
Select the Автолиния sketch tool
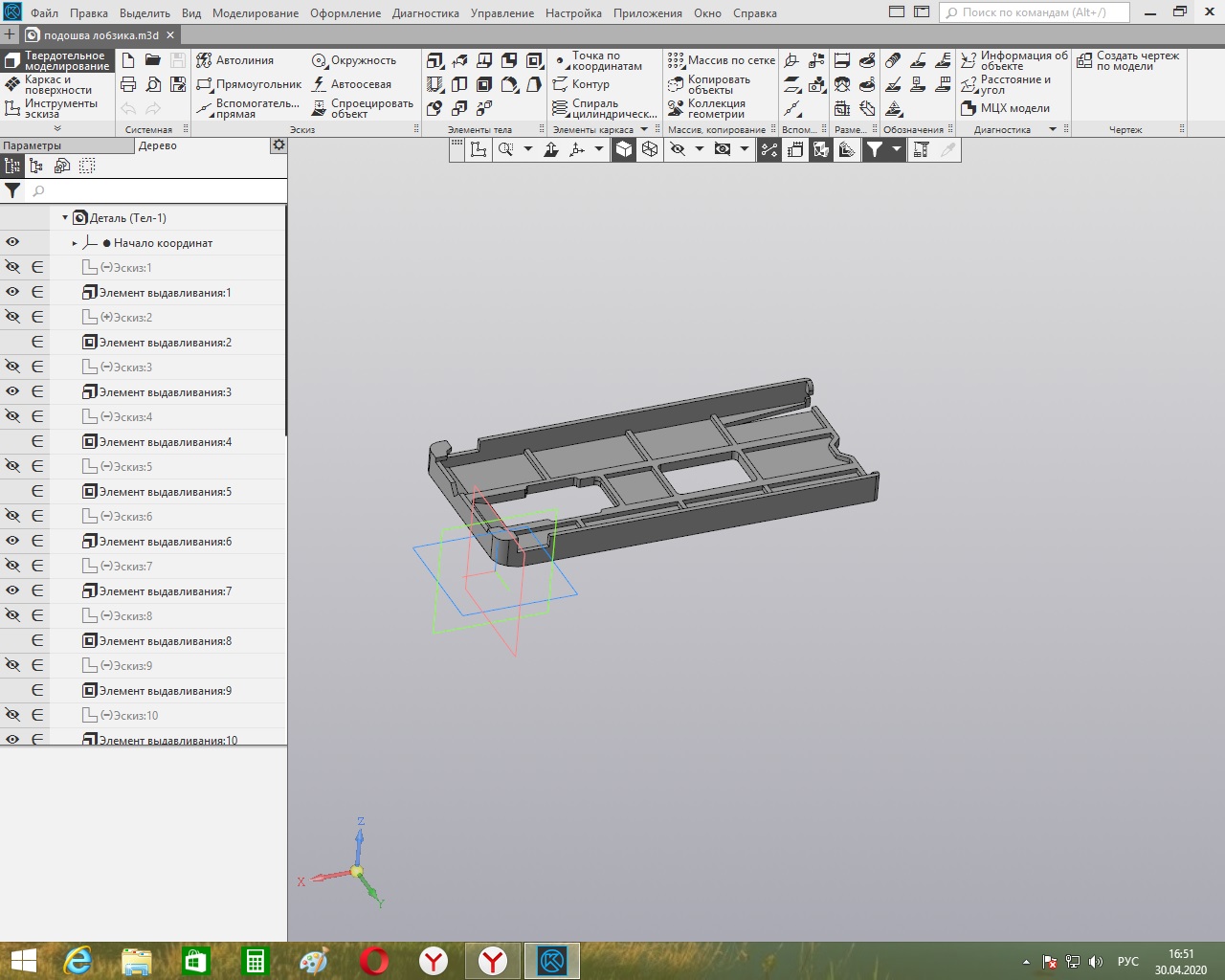click(x=235, y=60)
